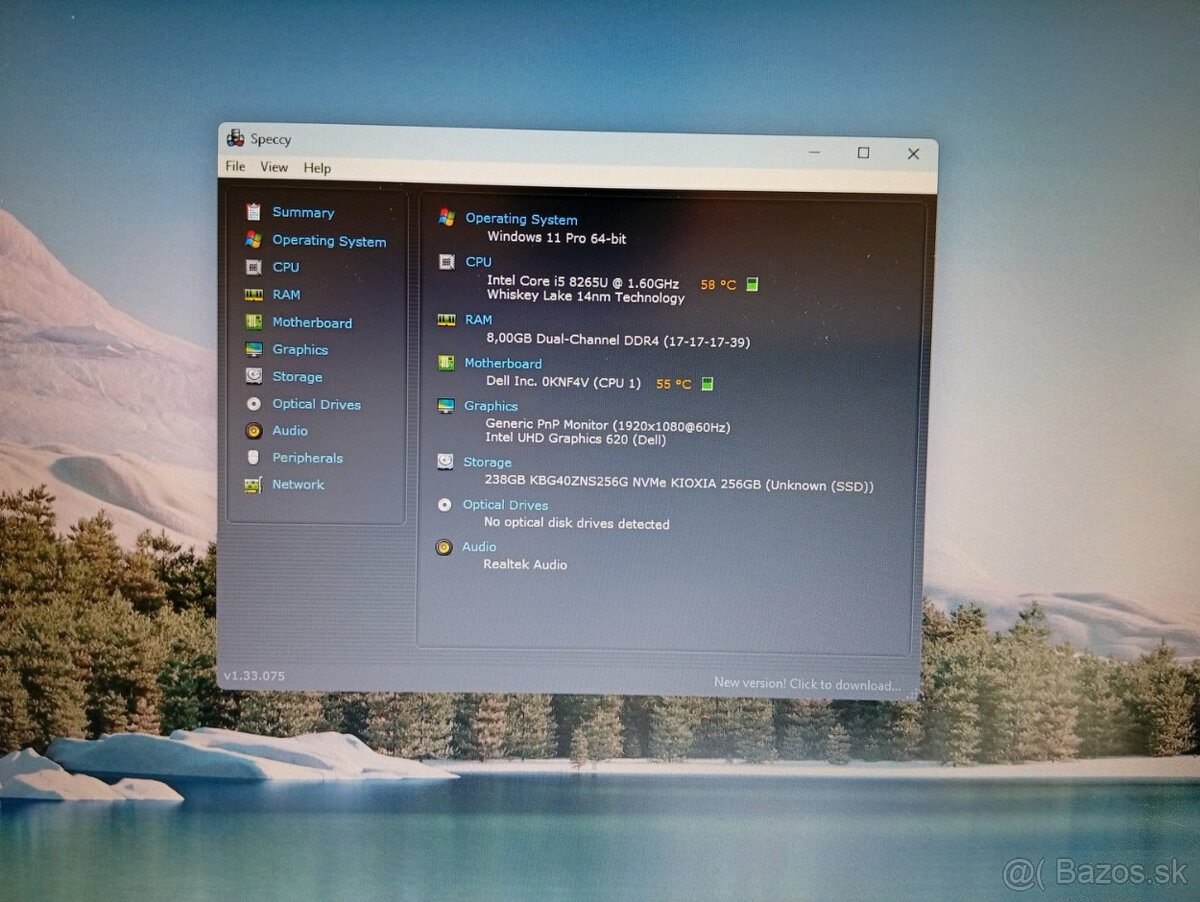
Task: Click the green temperature indicator beside 55 °C
Action: (x=707, y=383)
